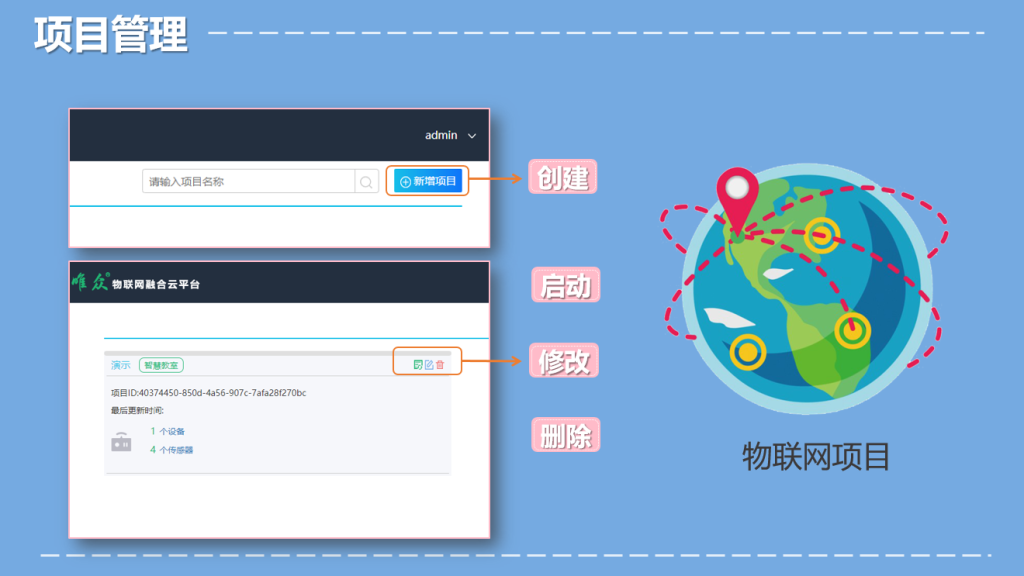Click the red trash delete icon

pos(440,365)
